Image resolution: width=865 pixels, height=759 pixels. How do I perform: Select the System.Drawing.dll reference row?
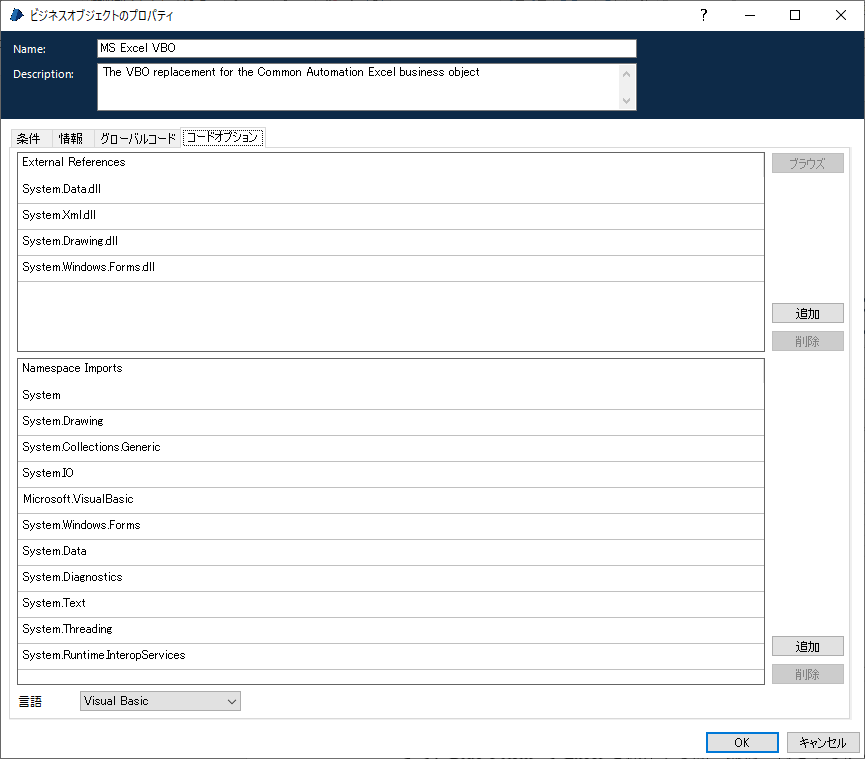(391, 242)
